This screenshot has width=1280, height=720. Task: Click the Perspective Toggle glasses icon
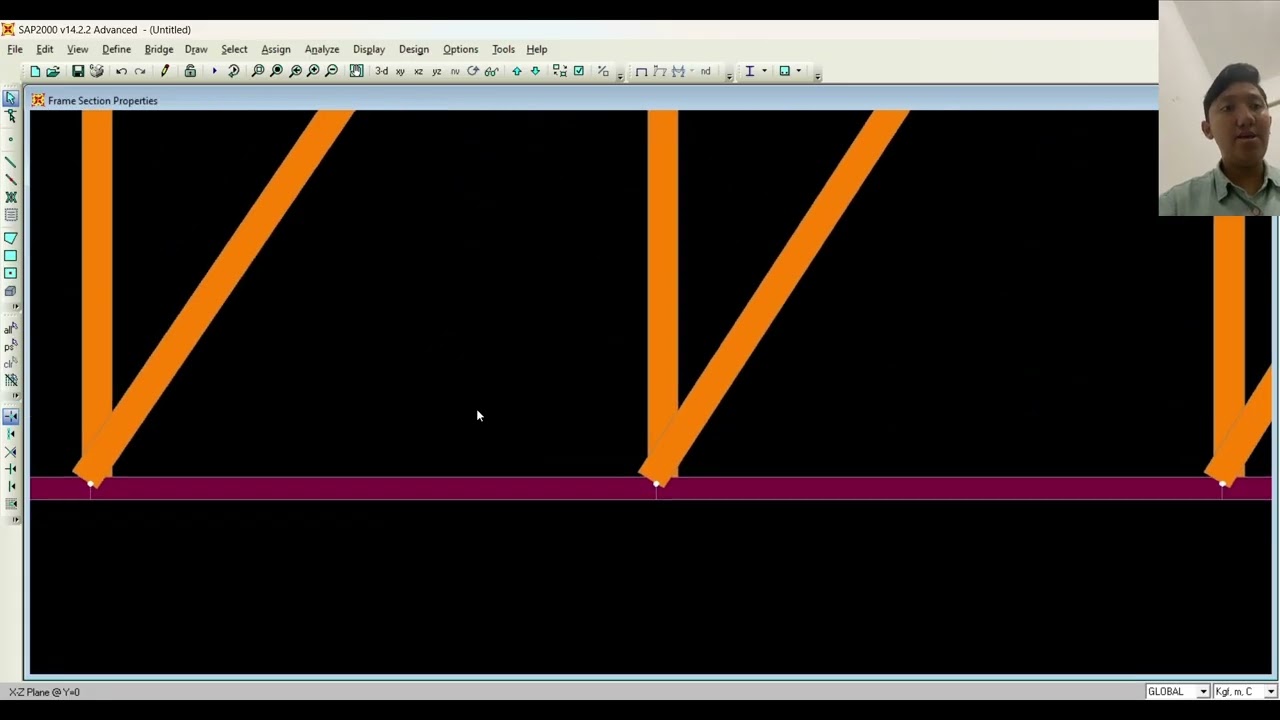[x=491, y=71]
